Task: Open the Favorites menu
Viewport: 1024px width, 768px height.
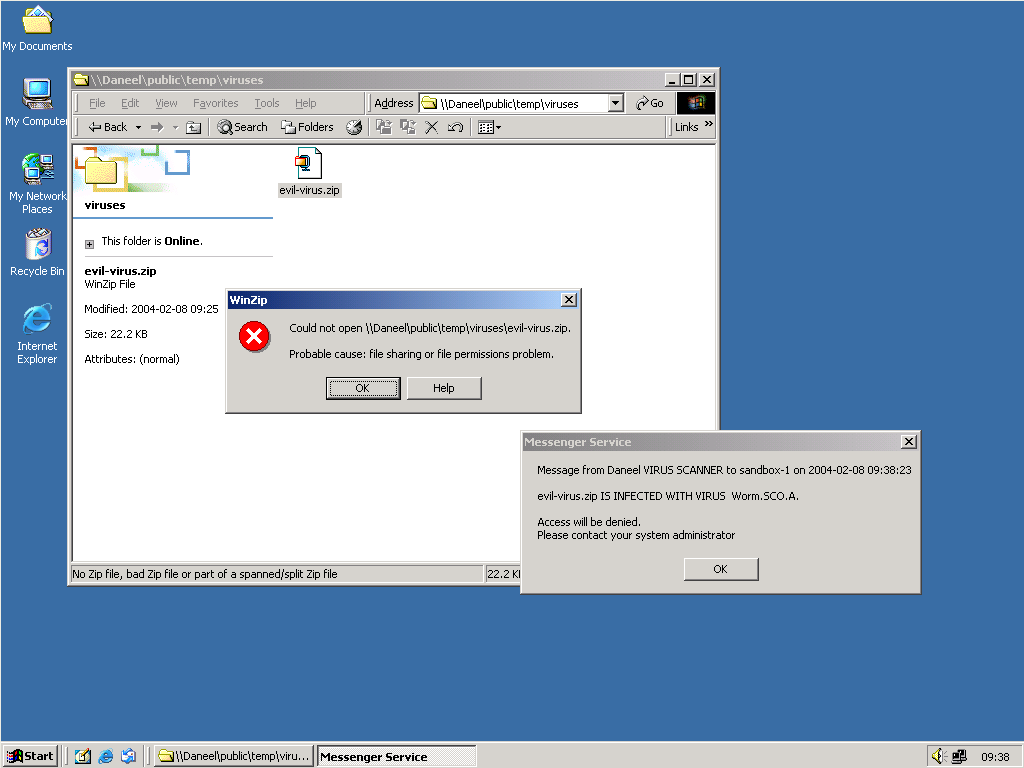Action: (x=216, y=103)
